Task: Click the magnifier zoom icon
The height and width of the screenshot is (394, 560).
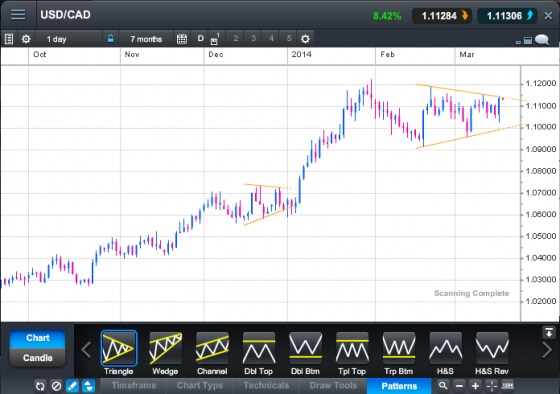Action: coord(443,386)
